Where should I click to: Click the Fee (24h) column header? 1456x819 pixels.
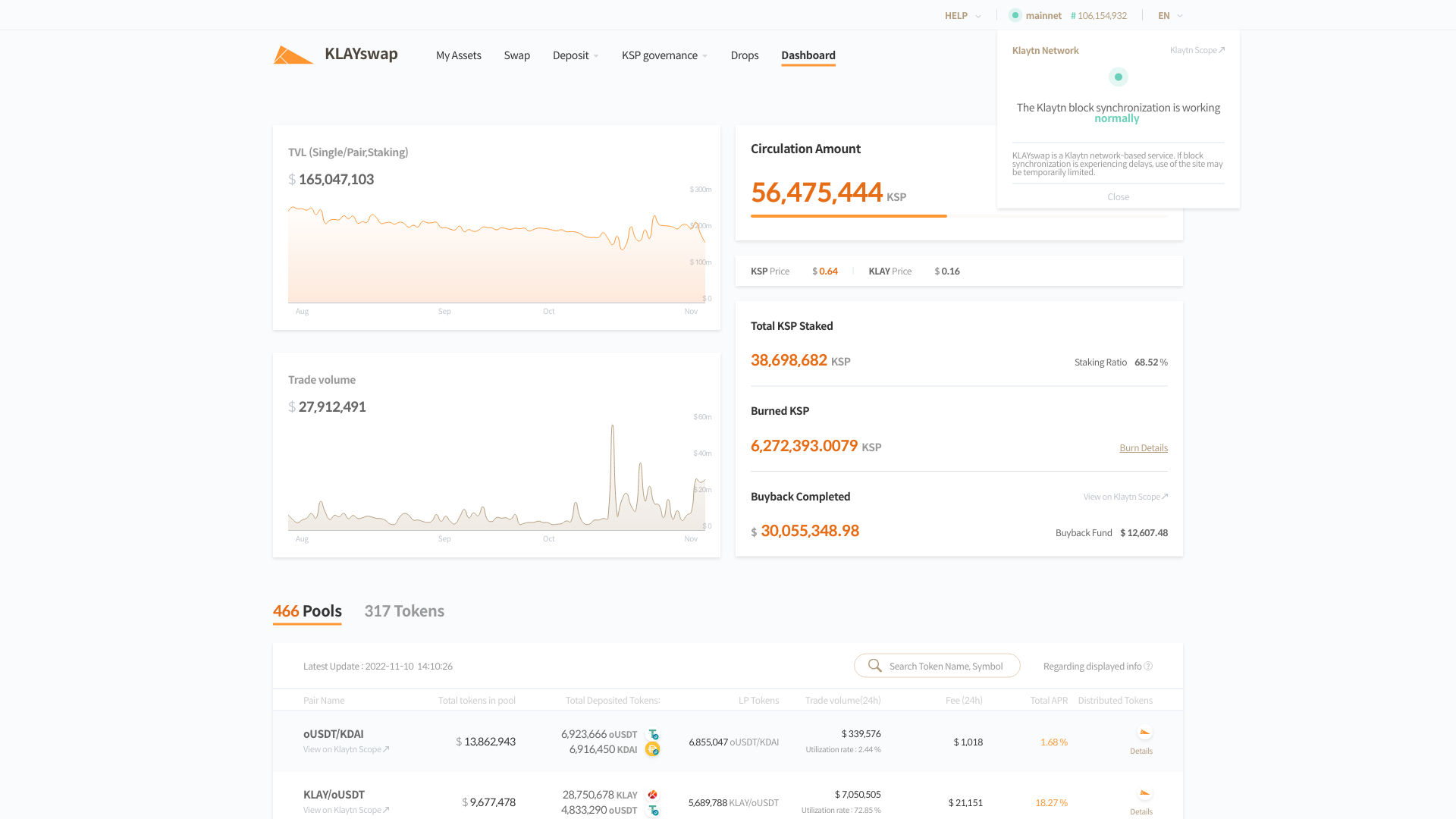click(x=964, y=701)
